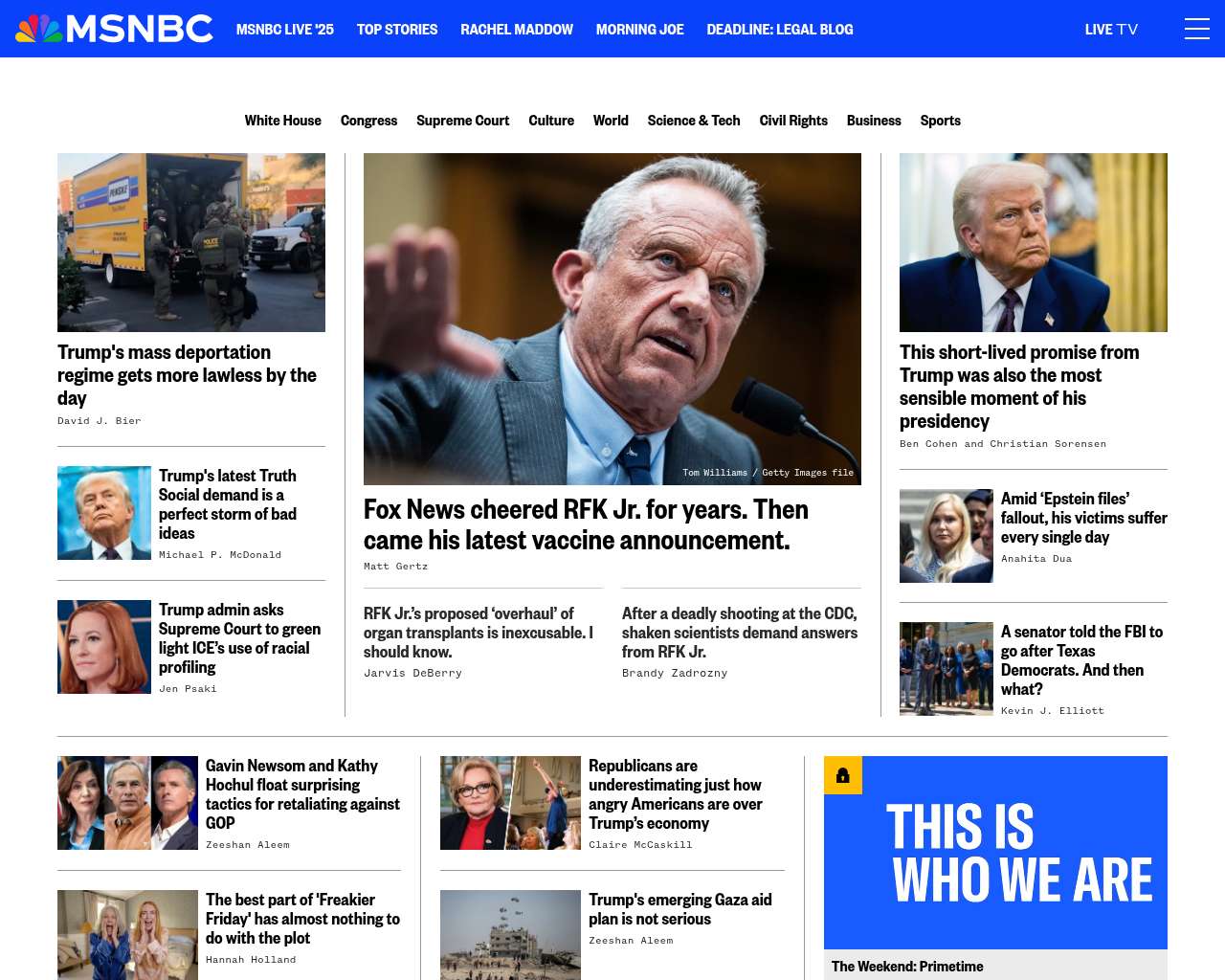Open LIVE TV link

[x=1111, y=30]
